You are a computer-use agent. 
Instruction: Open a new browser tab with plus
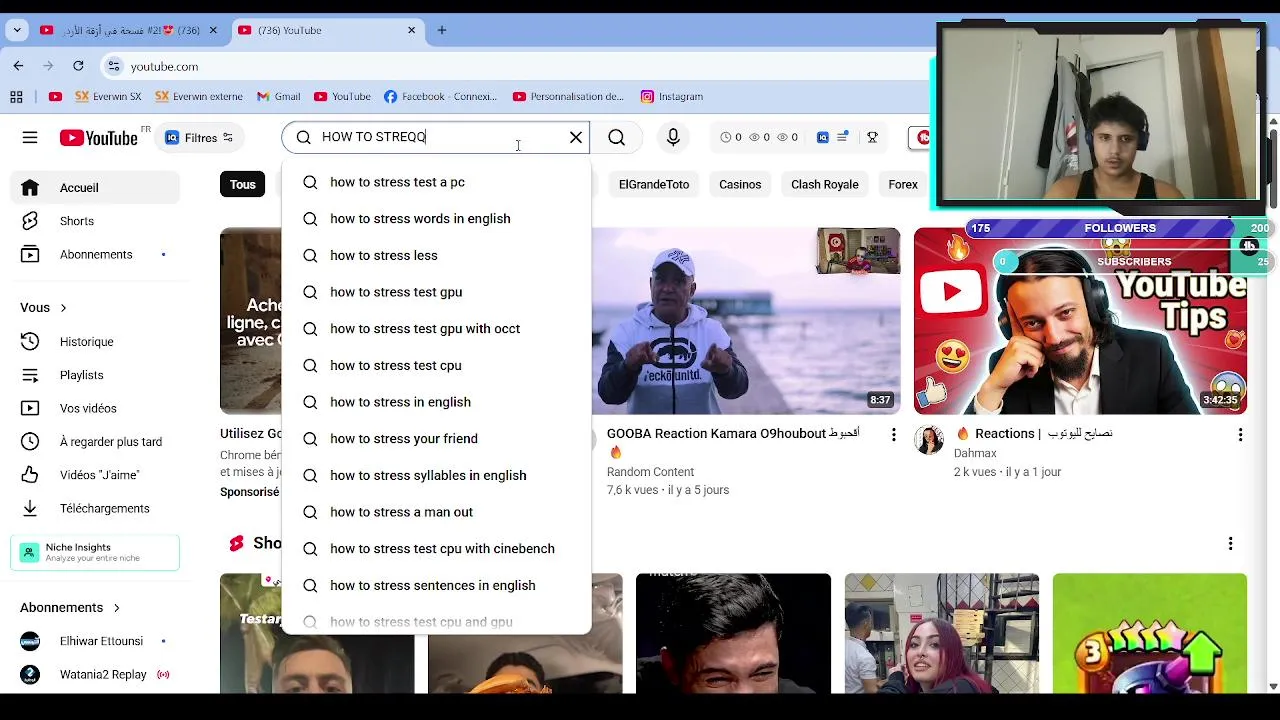tap(442, 30)
